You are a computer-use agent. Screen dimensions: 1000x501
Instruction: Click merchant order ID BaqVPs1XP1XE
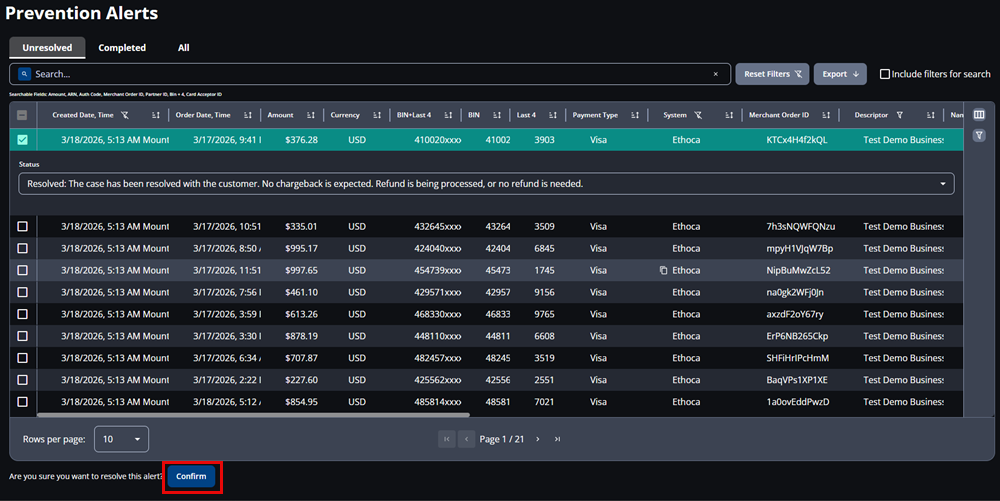point(797,380)
